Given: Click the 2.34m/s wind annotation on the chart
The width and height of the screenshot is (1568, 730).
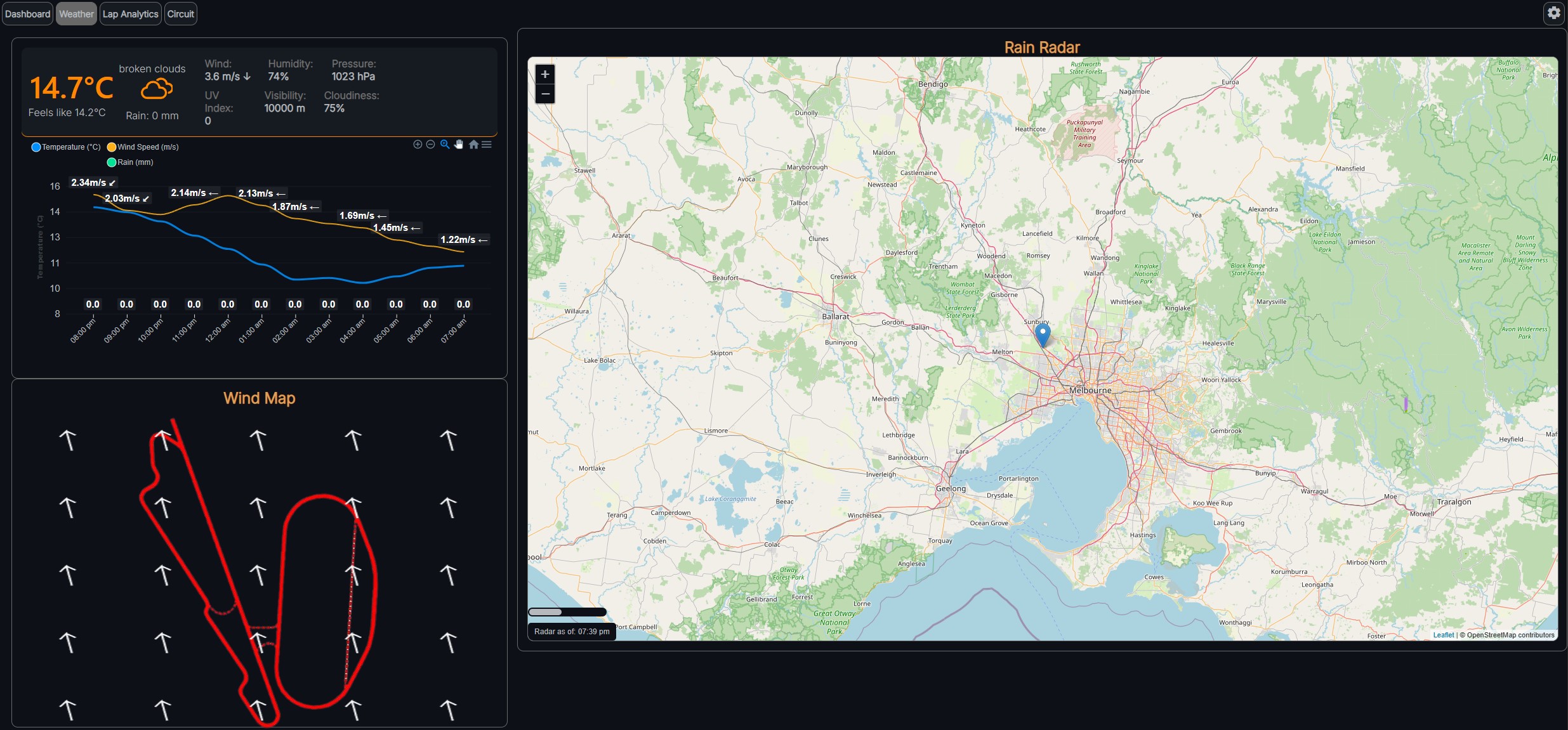Looking at the screenshot, I should click(x=93, y=182).
